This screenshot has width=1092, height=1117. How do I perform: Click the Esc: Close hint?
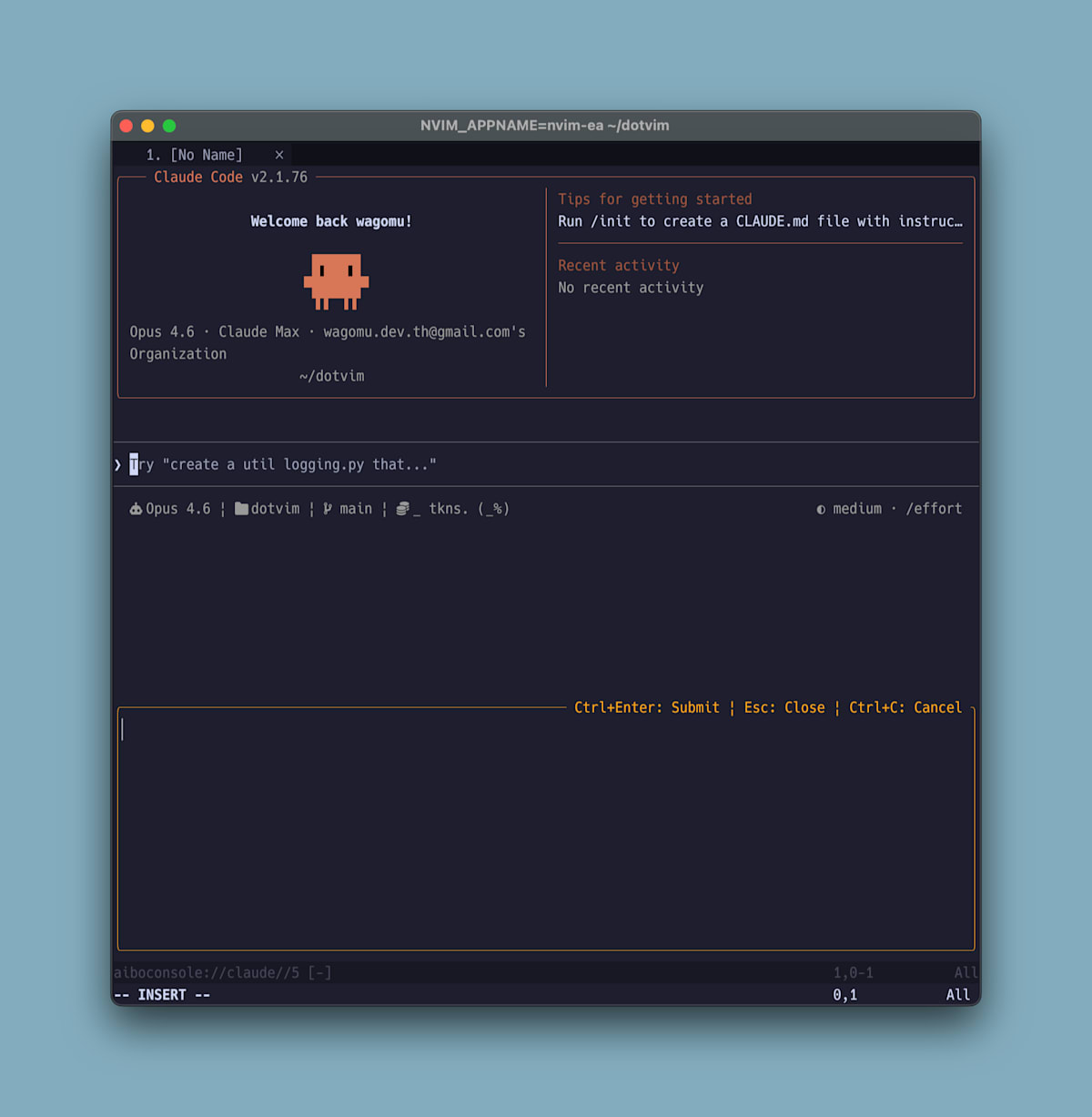point(784,707)
